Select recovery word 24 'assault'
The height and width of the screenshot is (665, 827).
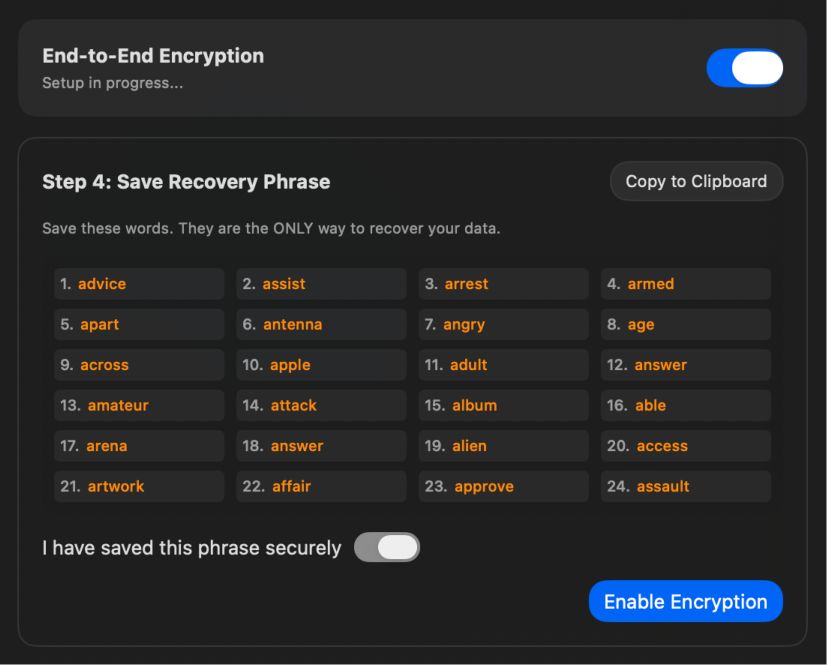tap(685, 486)
